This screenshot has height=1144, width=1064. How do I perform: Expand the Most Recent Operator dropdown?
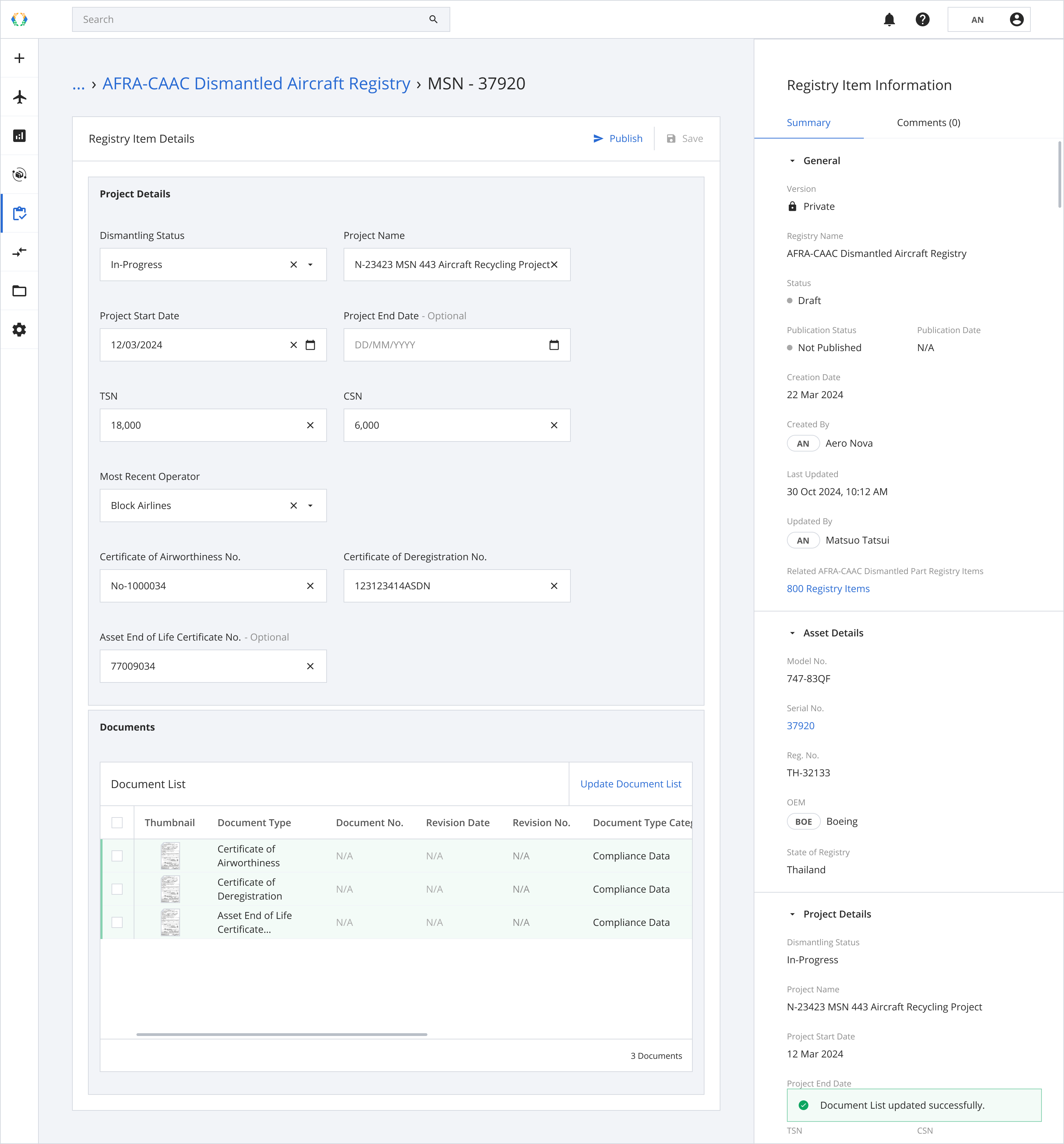[x=310, y=506]
